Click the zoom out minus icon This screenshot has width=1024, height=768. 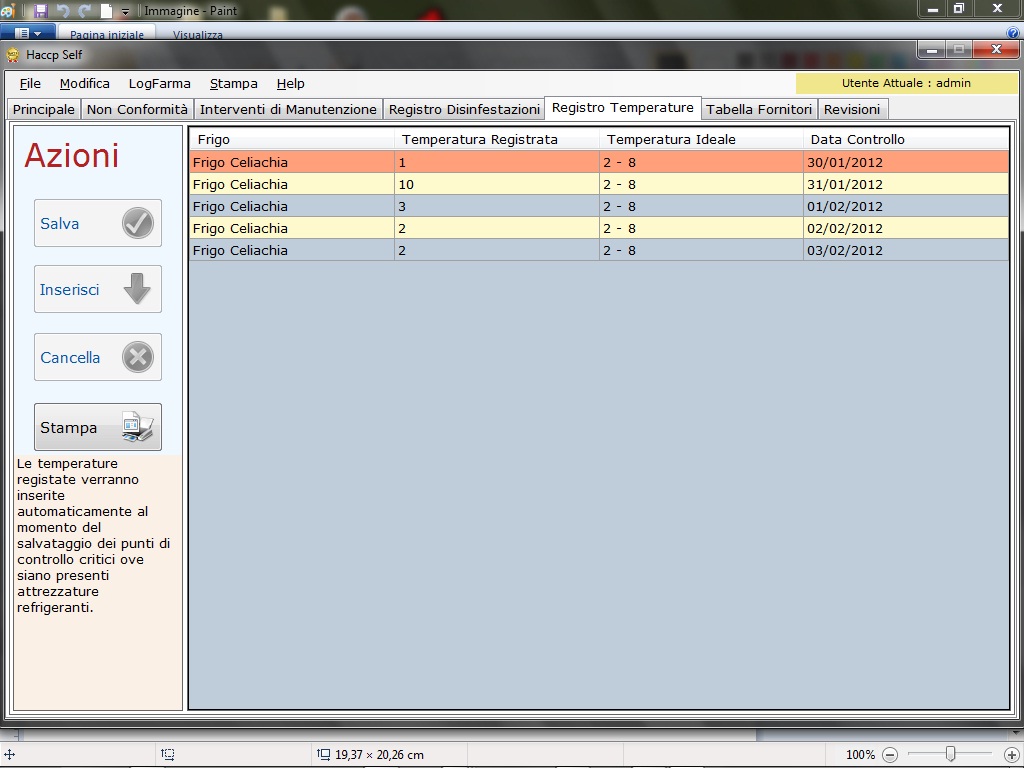pyautogui.click(x=890, y=755)
